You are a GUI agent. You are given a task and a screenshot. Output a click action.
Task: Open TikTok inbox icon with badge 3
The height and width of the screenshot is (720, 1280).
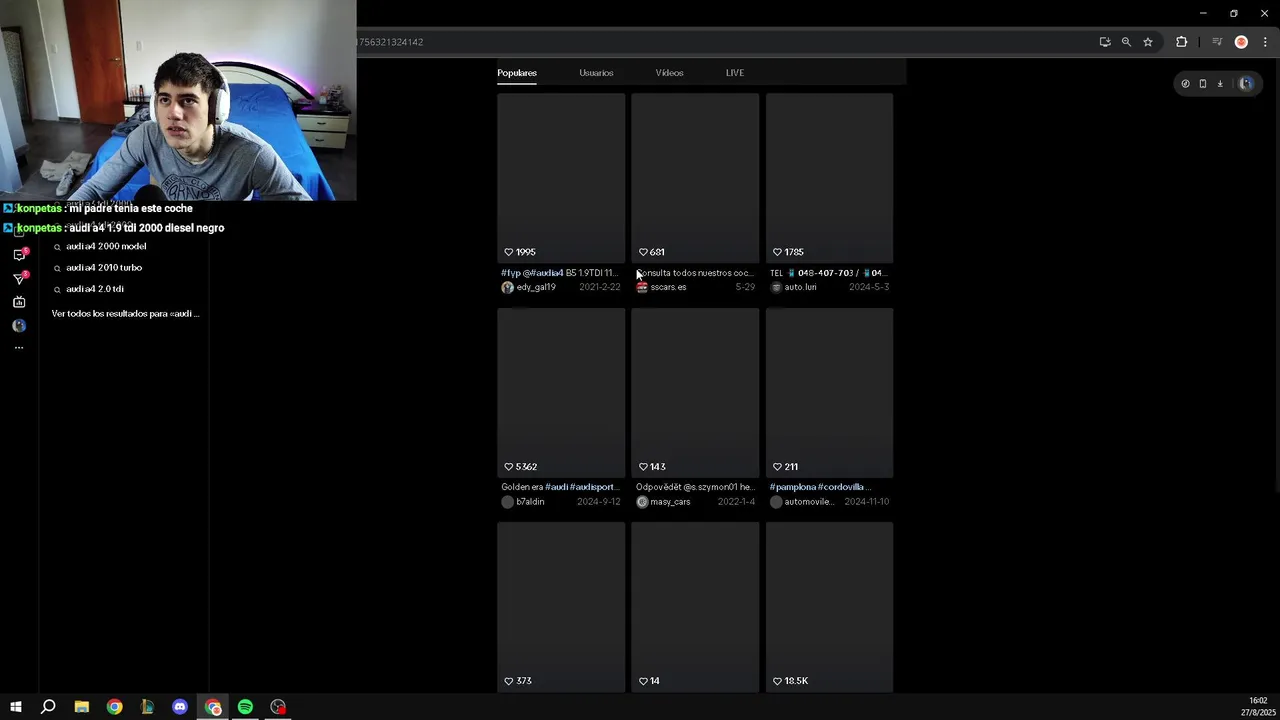coord(19,278)
